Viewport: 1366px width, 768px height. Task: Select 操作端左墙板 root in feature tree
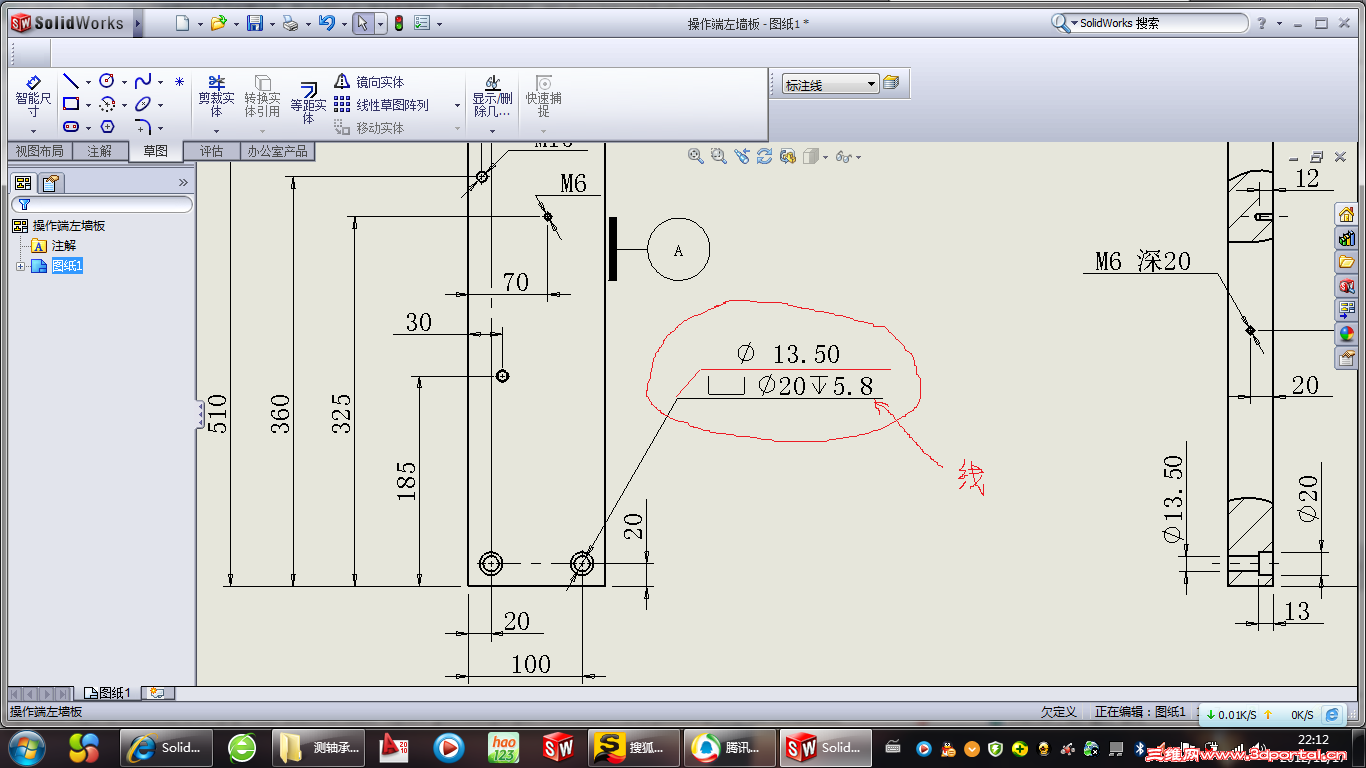point(59,226)
